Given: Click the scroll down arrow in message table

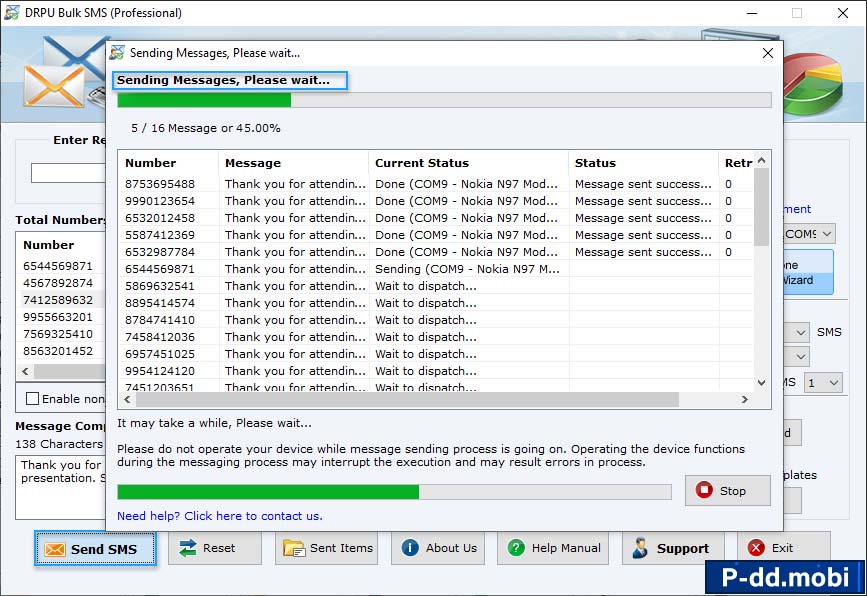Looking at the screenshot, I should click(761, 383).
